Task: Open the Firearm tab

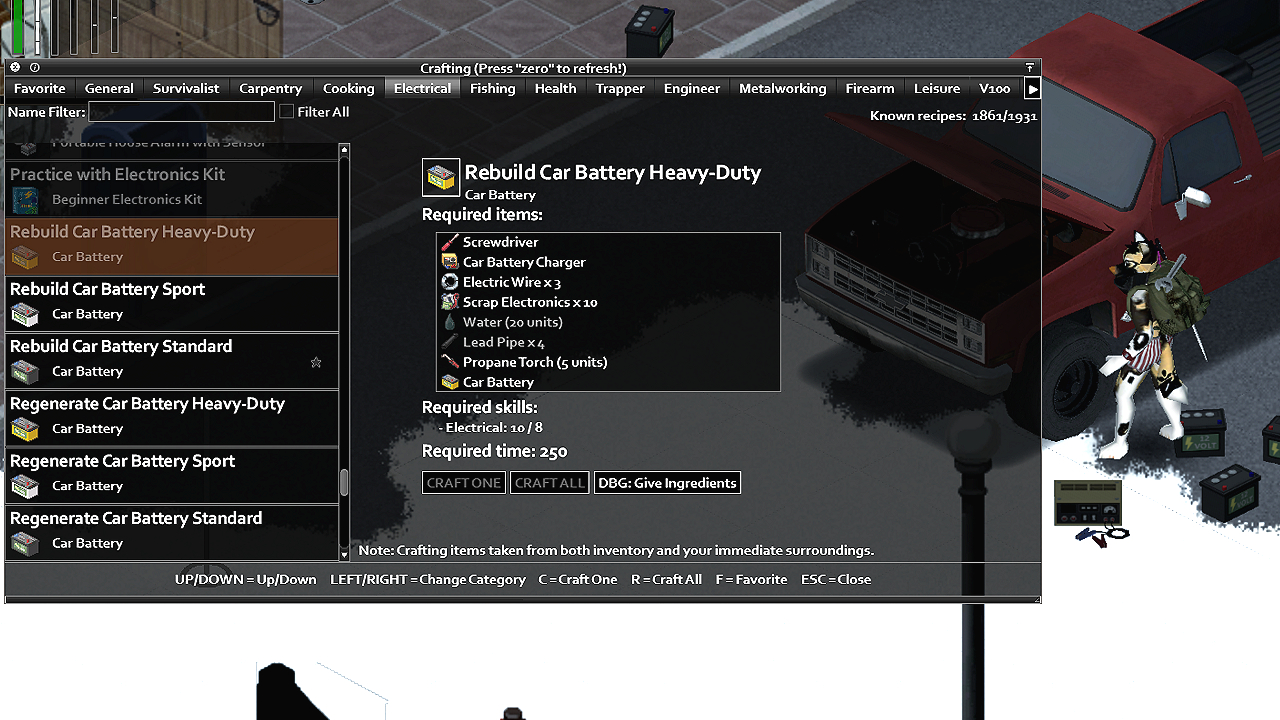Action: click(870, 89)
